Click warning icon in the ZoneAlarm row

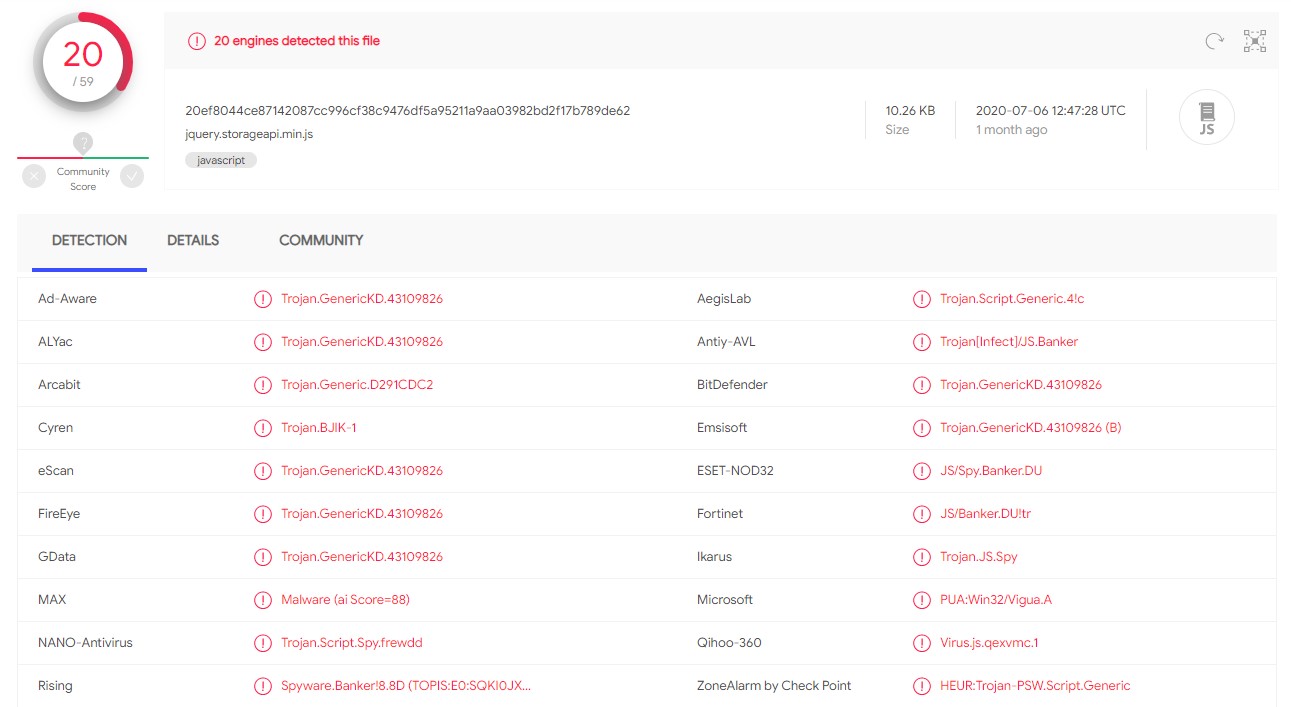pos(922,686)
